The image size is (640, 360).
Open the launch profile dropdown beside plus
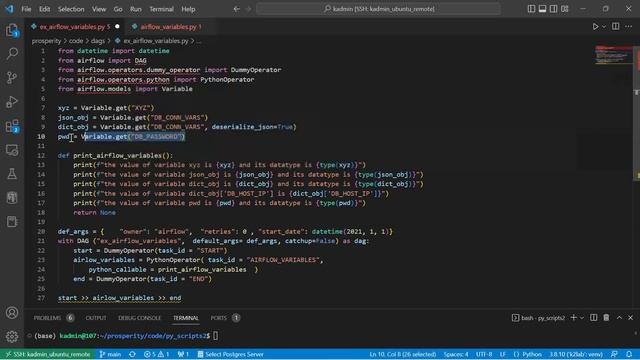click(x=582, y=318)
